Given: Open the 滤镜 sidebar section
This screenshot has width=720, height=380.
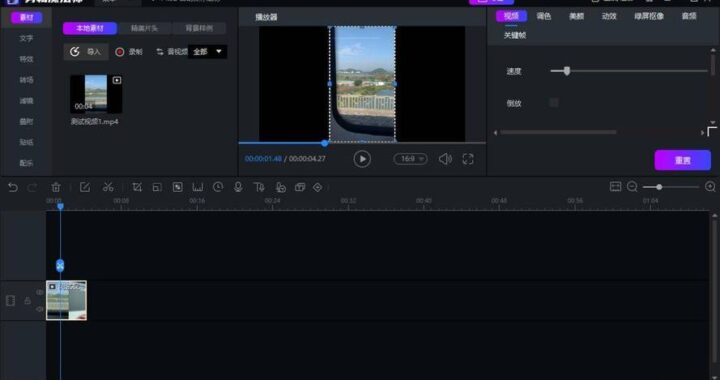Looking at the screenshot, I should (x=26, y=101).
